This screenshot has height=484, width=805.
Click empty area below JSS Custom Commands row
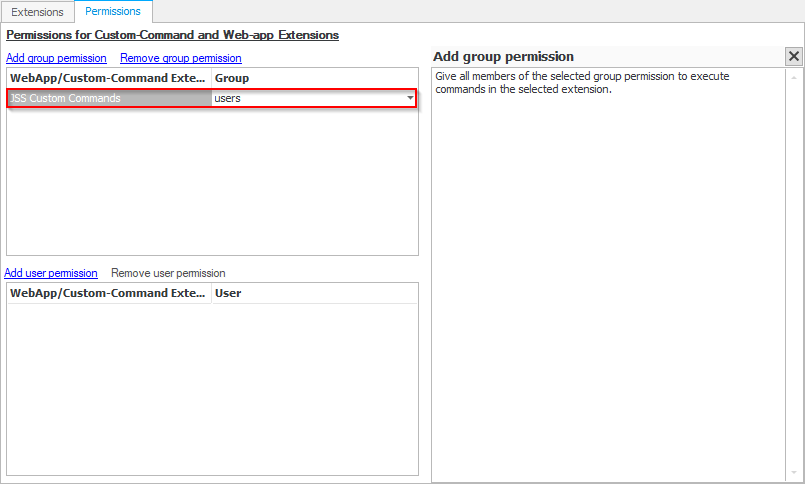tap(212, 180)
